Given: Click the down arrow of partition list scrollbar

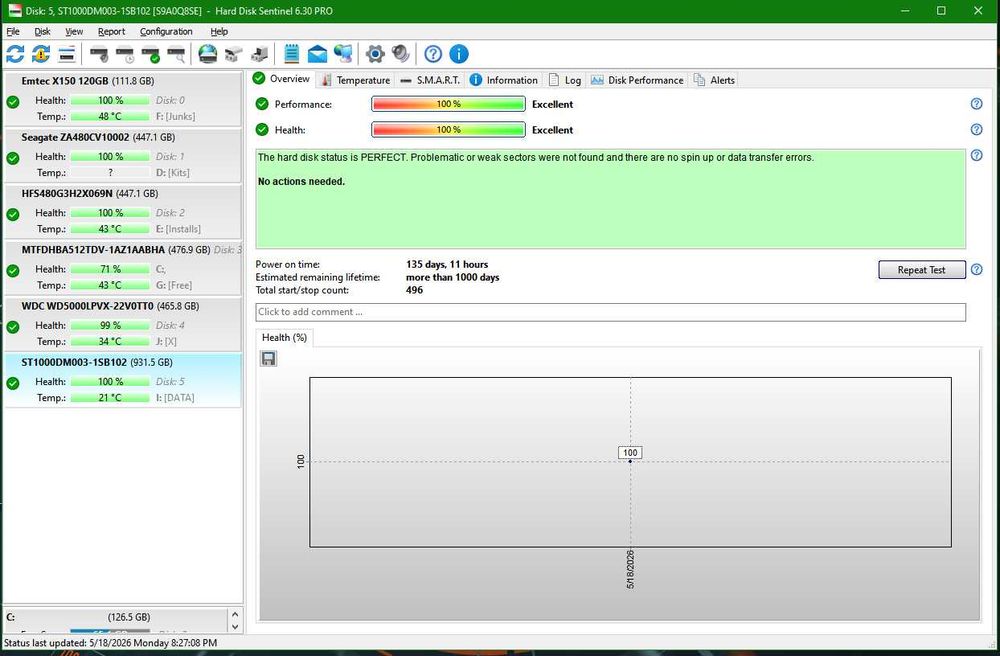Looking at the screenshot, I should click(235, 627).
